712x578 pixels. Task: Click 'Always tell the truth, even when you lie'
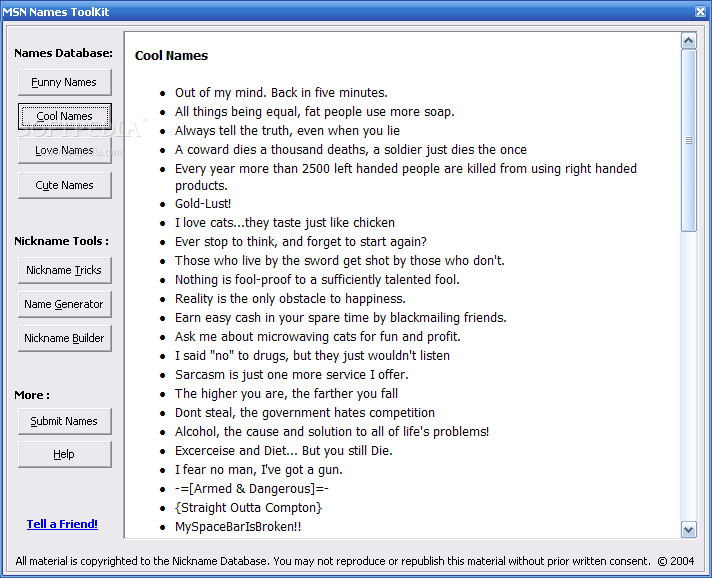pyautogui.click(x=287, y=131)
